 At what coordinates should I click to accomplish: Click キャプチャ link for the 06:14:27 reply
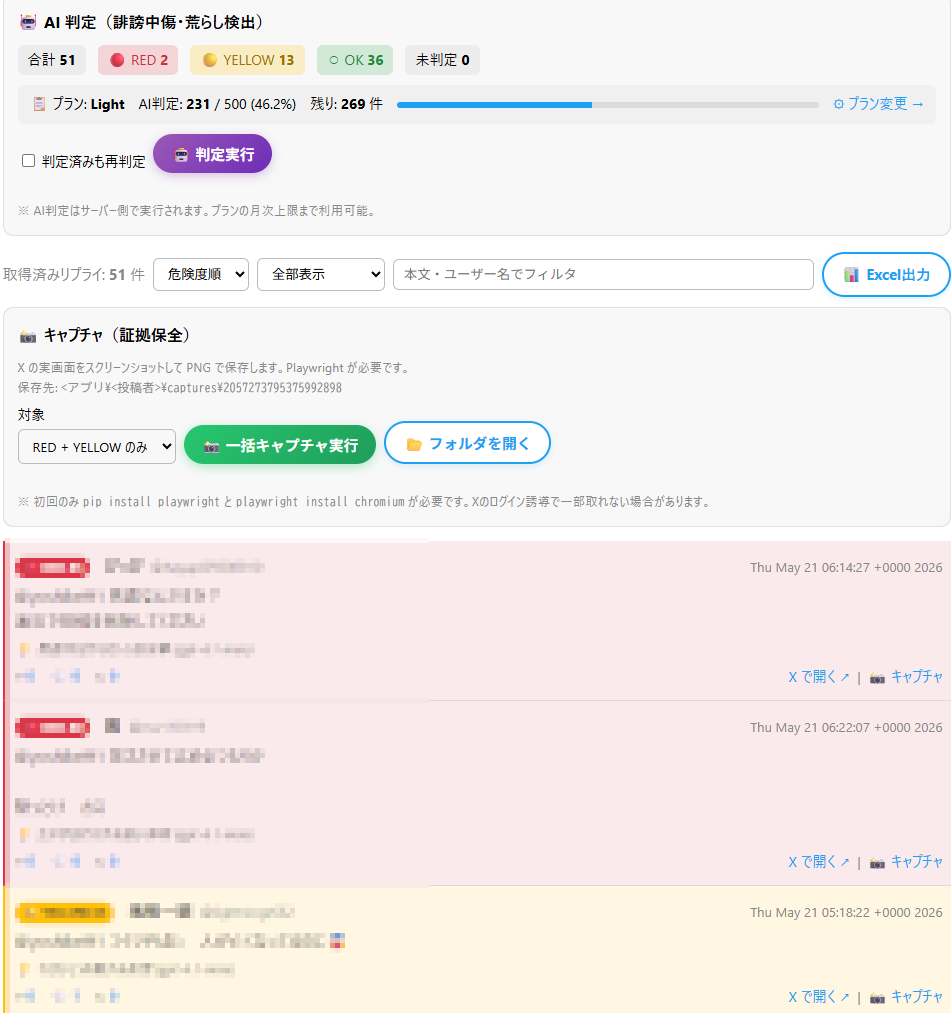tap(917, 677)
